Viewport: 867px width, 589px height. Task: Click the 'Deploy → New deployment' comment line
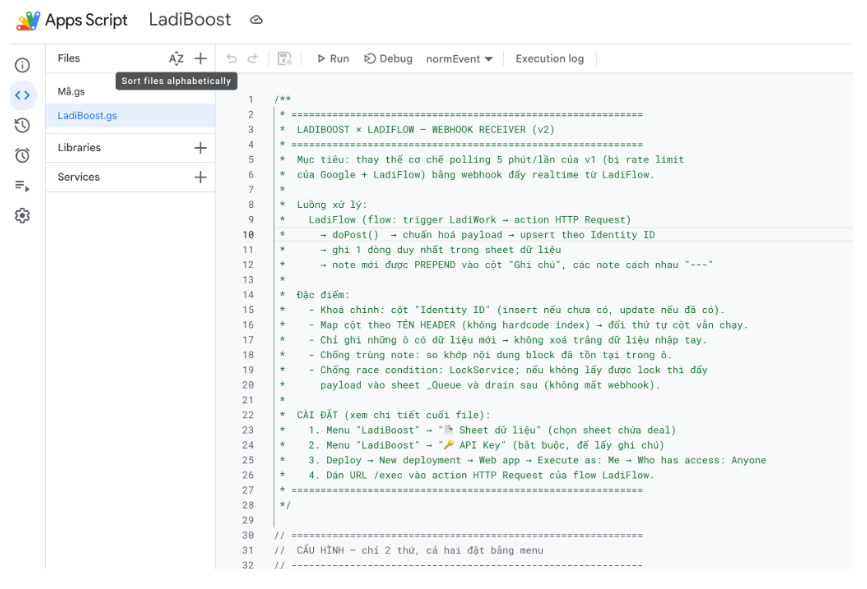coord(537,460)
